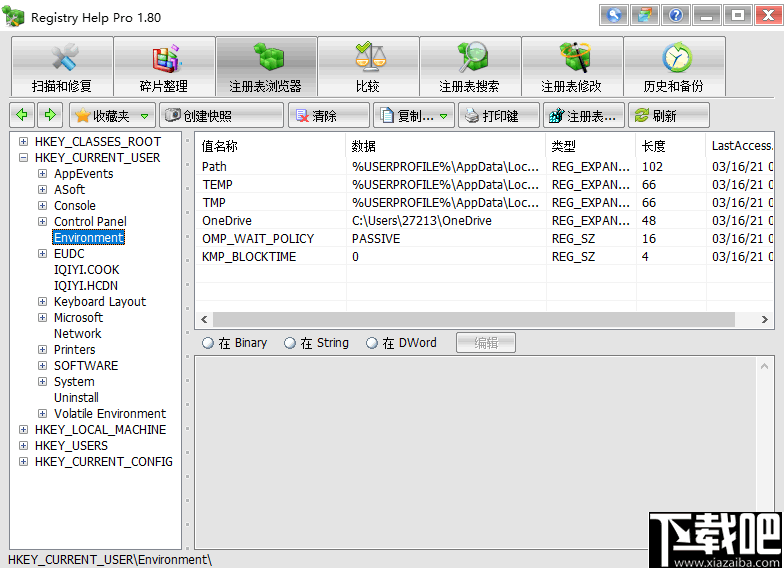Expand the HKEY_USERS node

coord(24,446)
